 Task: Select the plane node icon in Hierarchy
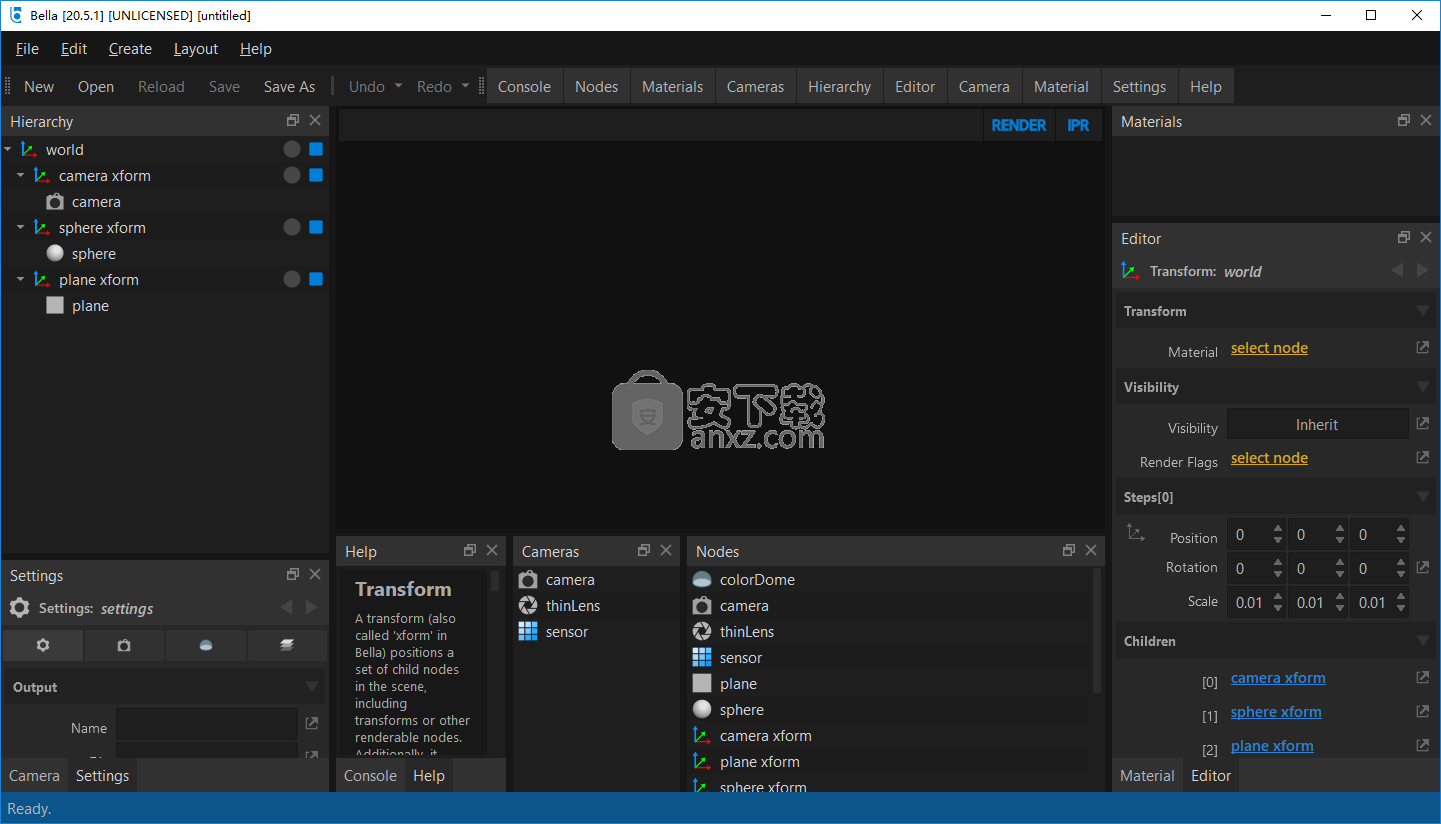[x=55, y=306]
